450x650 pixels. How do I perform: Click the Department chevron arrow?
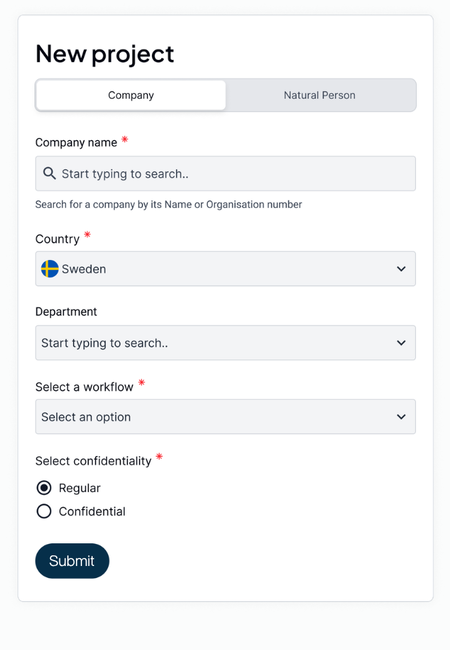coord(401,343)
